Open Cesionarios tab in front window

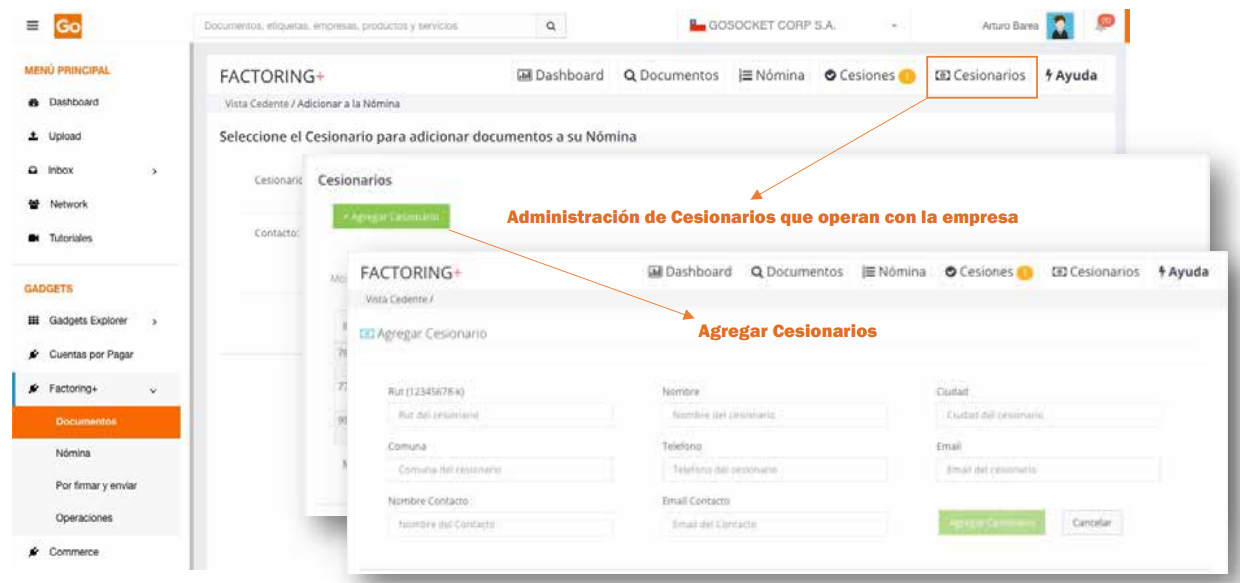click(x=1095, y=272)
